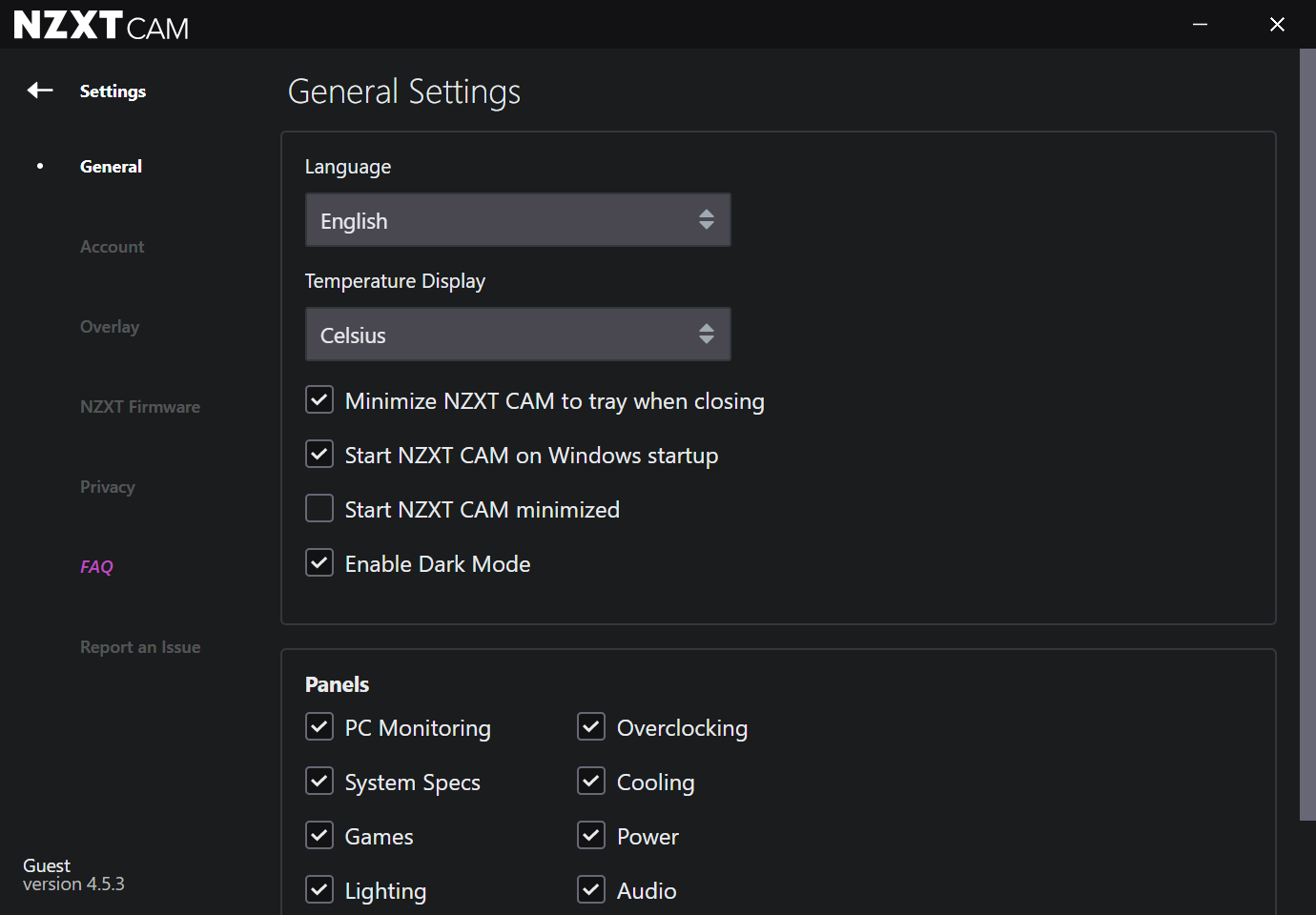1316x915 pixels.
Task: Click Report an Issue
Action: [140, 646]
